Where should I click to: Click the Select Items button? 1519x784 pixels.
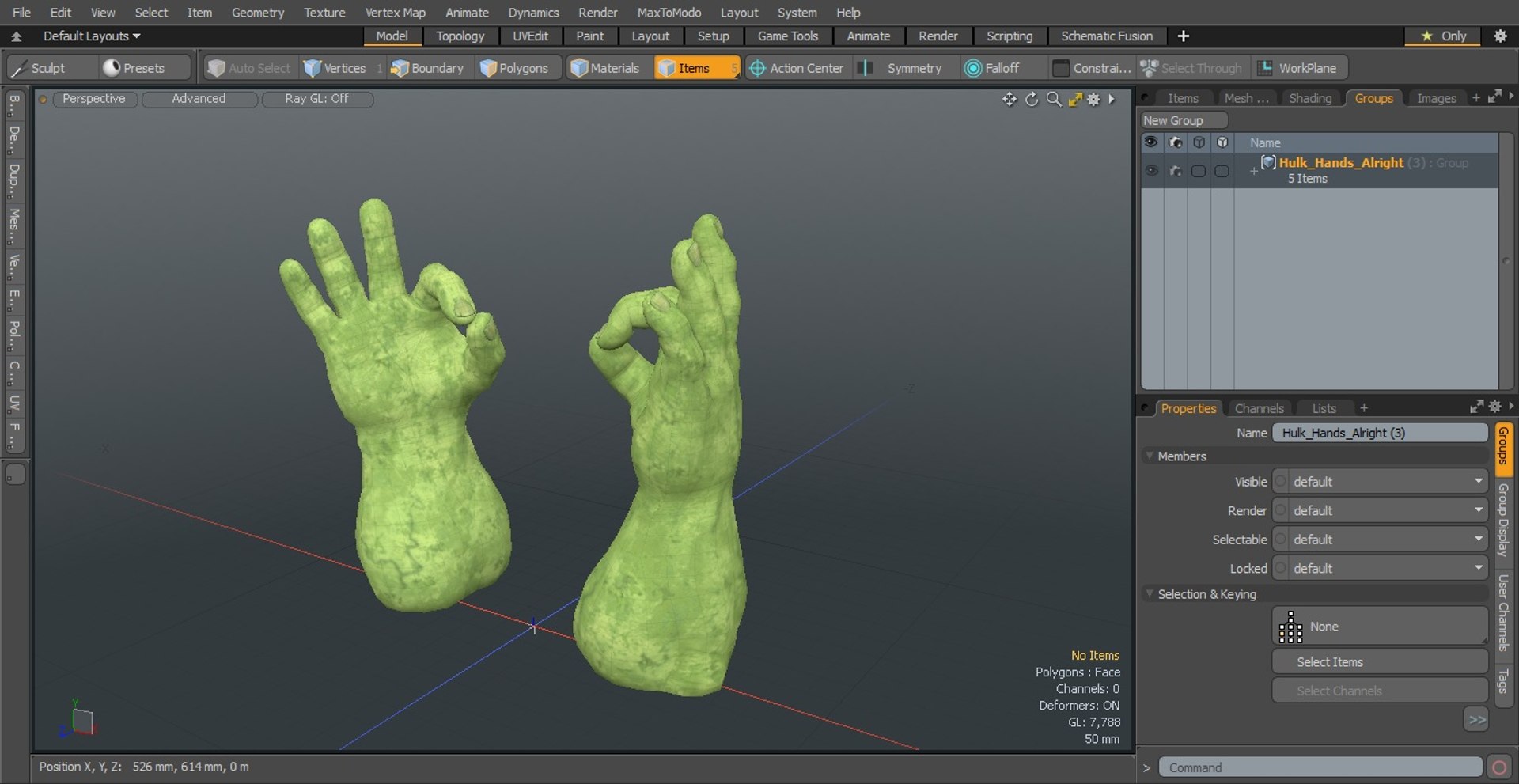tap(1380, 662)
